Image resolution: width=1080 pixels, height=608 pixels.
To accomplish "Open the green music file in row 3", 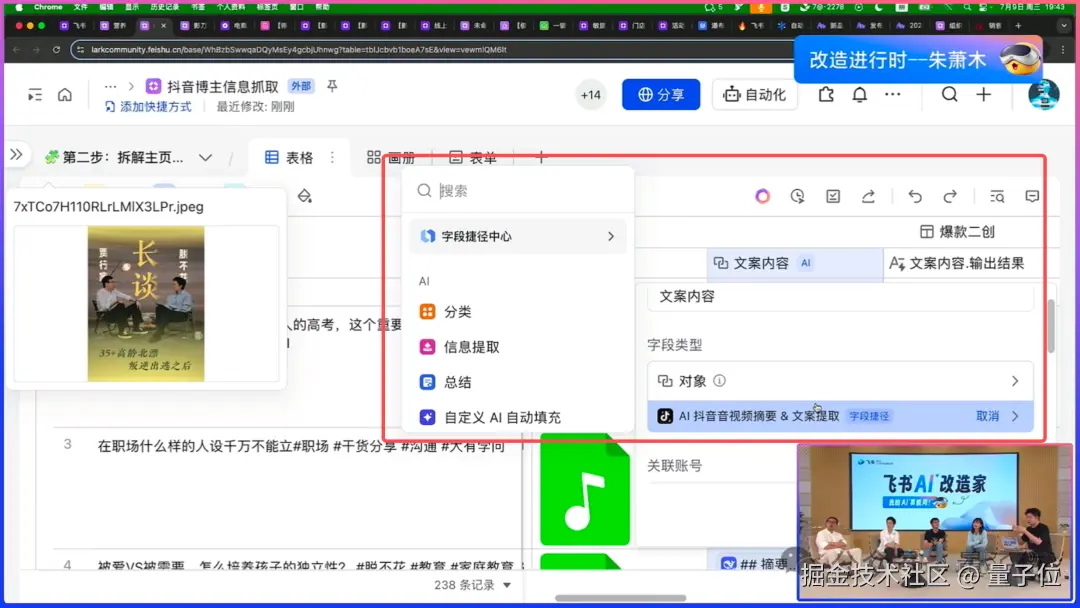I will (x=585, y=489).
